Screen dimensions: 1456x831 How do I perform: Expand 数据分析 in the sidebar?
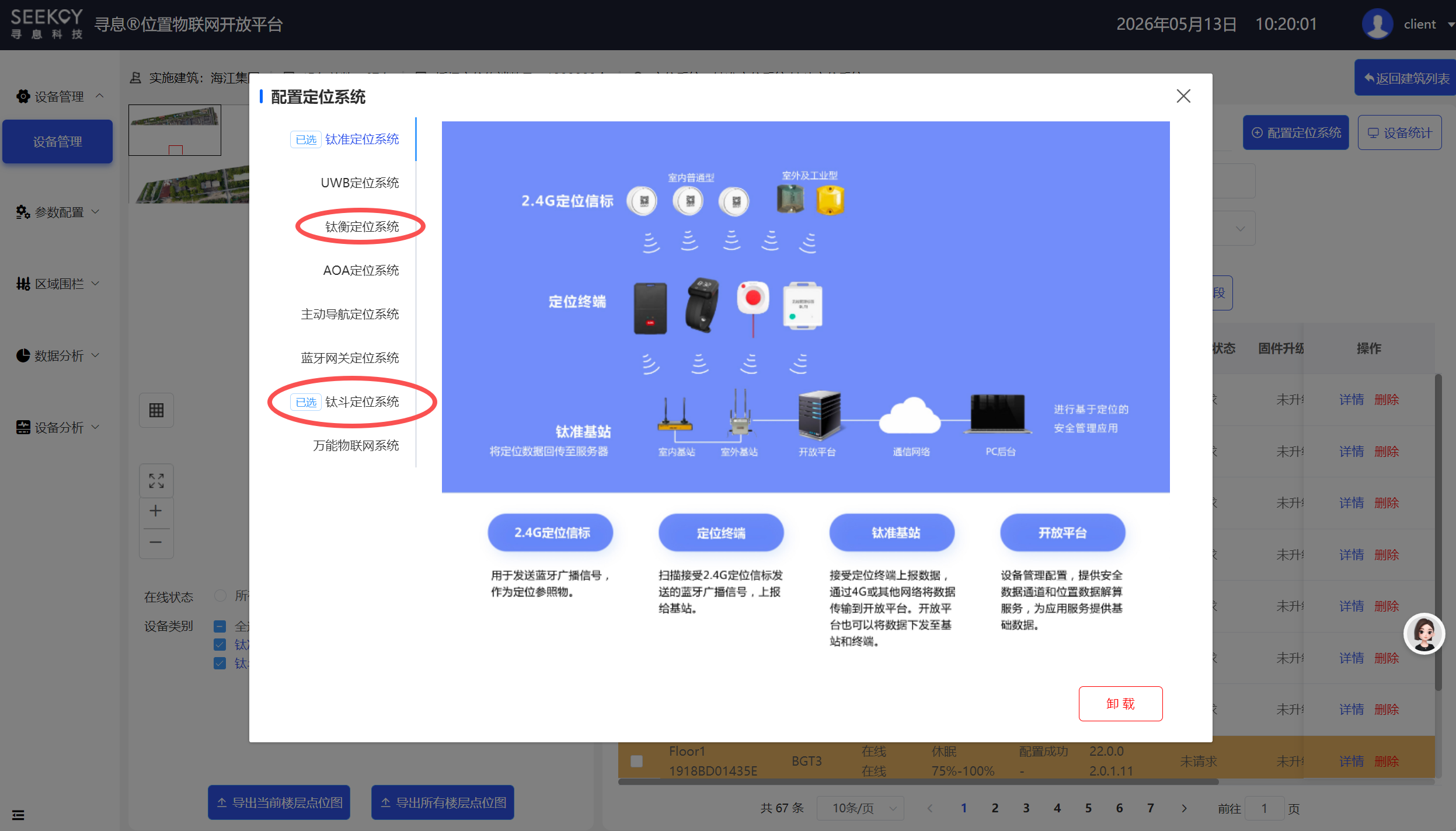(60, 356)
